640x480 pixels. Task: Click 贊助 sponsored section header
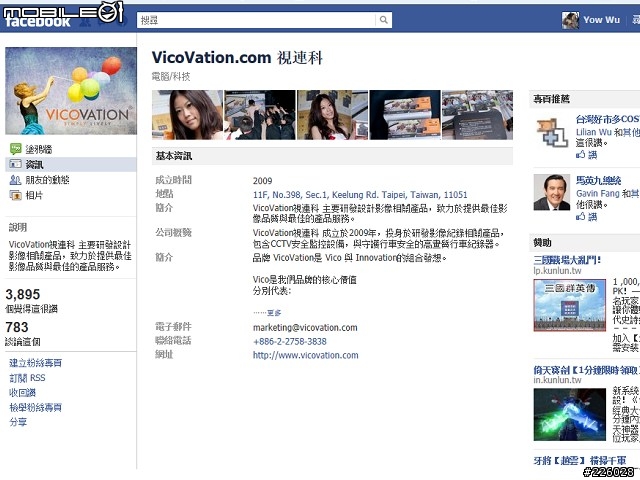(x=542, y=242)
